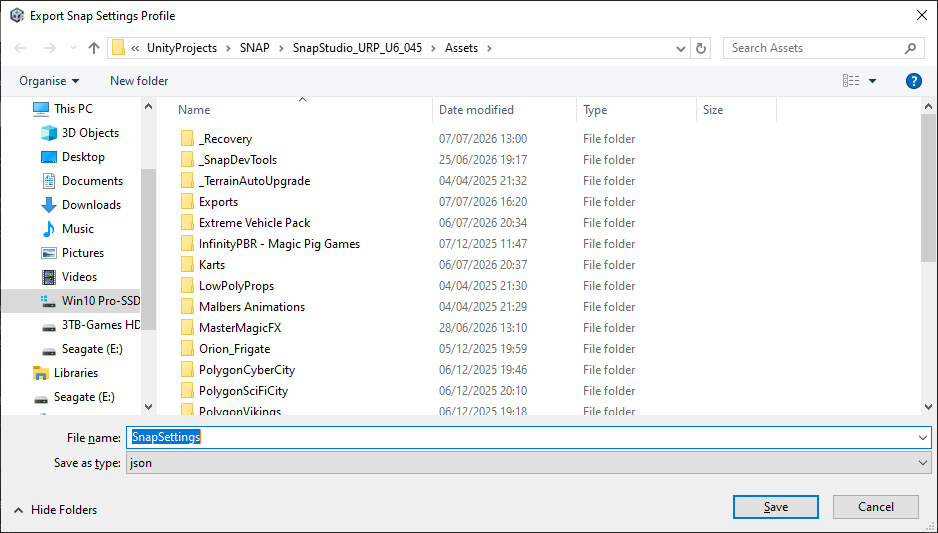Sort by Date modified column
The width and height of the screenshot is (938, 533).
click(476, 109)
